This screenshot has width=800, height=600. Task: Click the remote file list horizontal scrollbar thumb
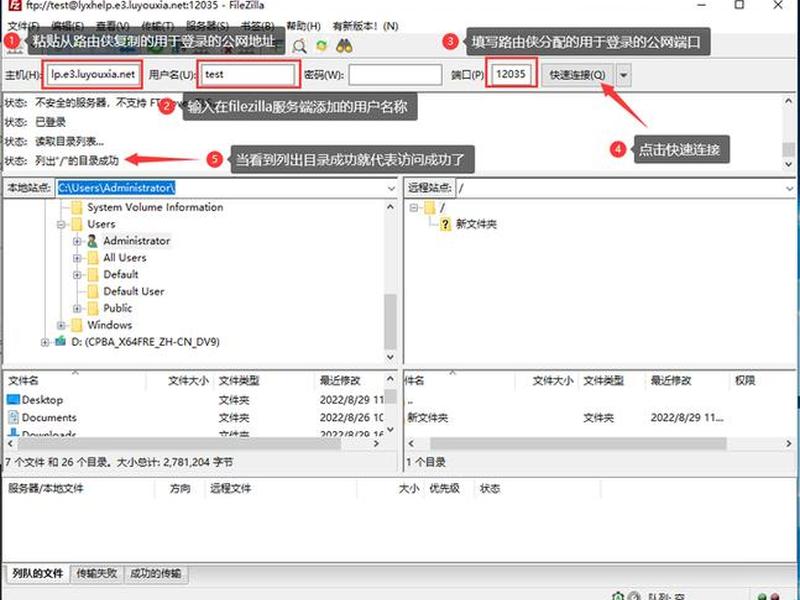[578, 444]
